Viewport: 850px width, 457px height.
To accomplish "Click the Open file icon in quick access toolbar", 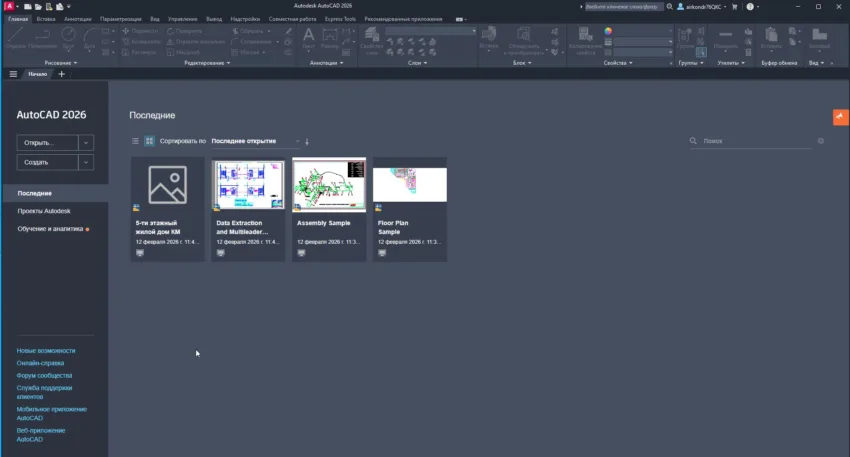I will click(38, 7).
